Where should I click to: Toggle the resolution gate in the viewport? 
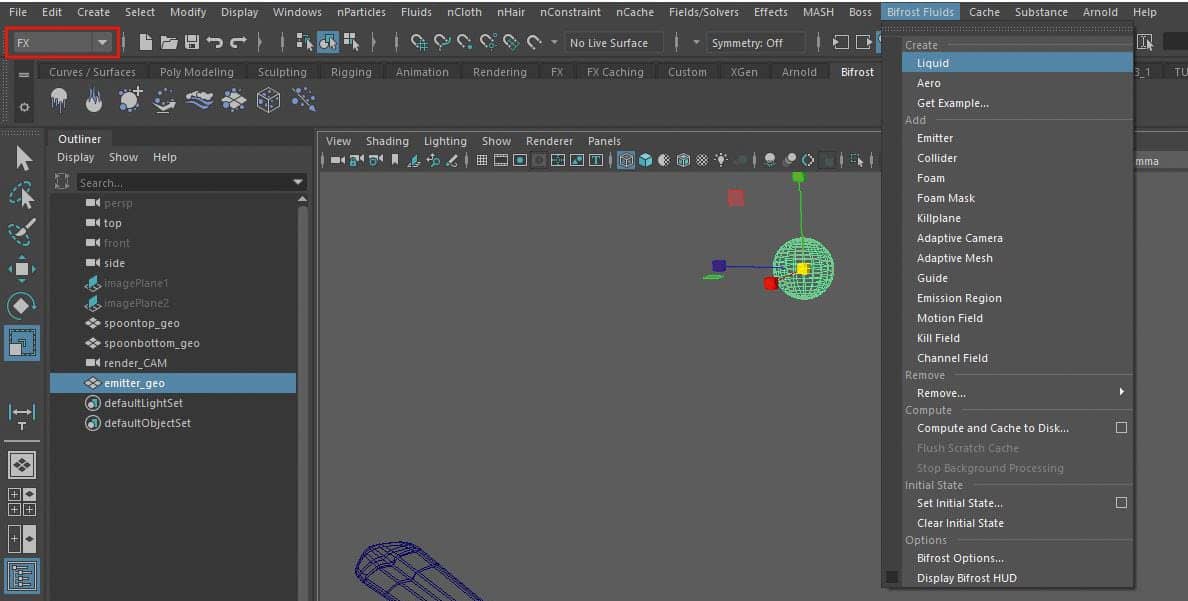click(520, 160)
